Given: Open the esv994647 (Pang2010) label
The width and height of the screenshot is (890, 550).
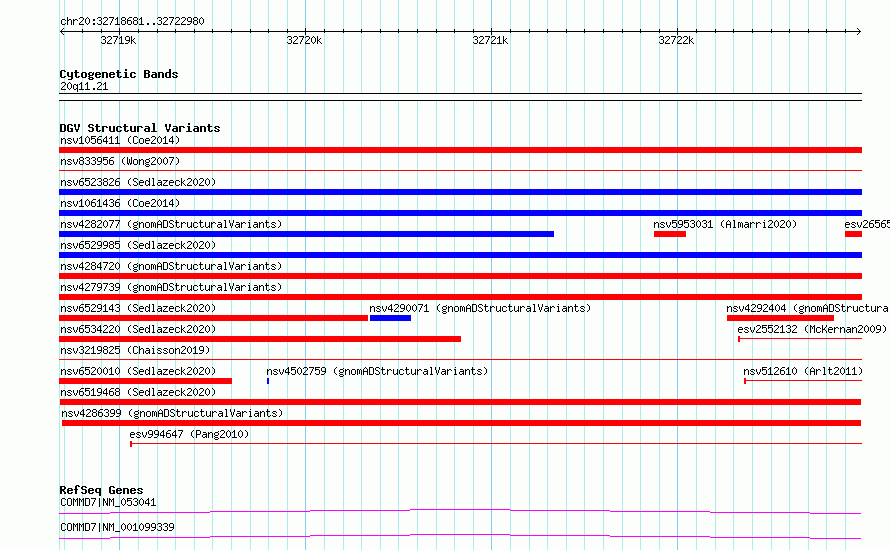Looking at the screenshot, I should pos(189,434).
